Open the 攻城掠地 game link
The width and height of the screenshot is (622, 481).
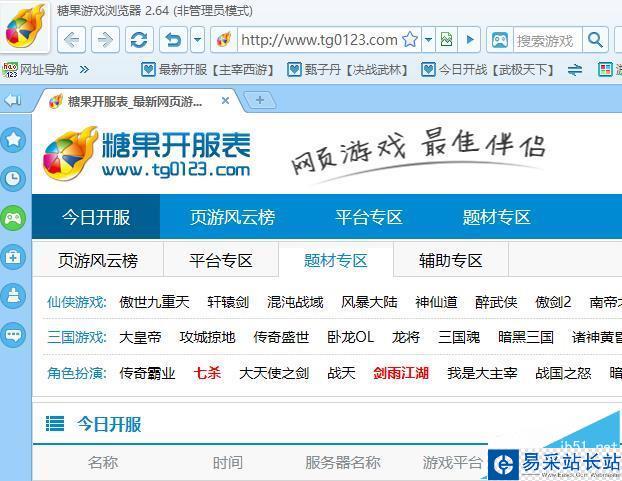point(207,337)
